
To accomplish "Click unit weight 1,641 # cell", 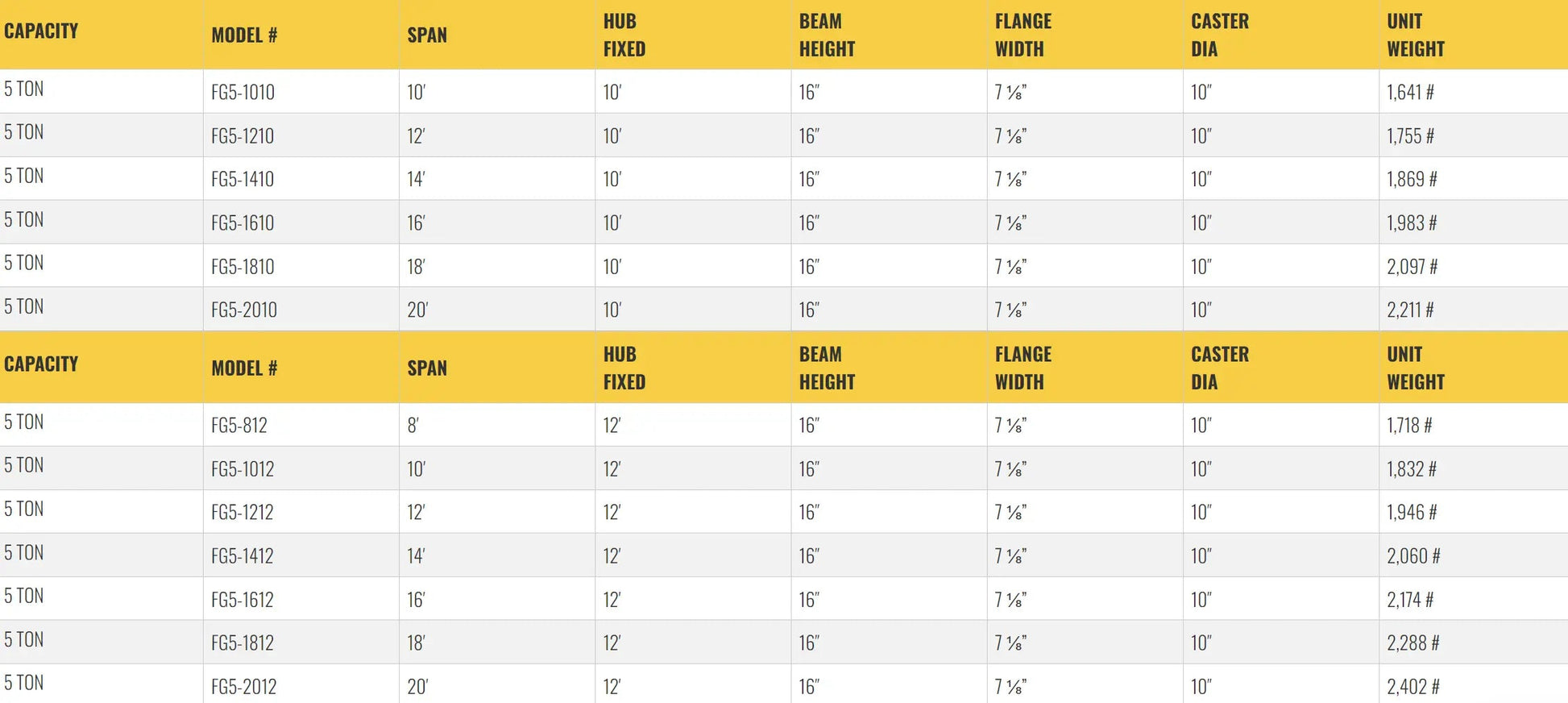I will click(1410, 93).
